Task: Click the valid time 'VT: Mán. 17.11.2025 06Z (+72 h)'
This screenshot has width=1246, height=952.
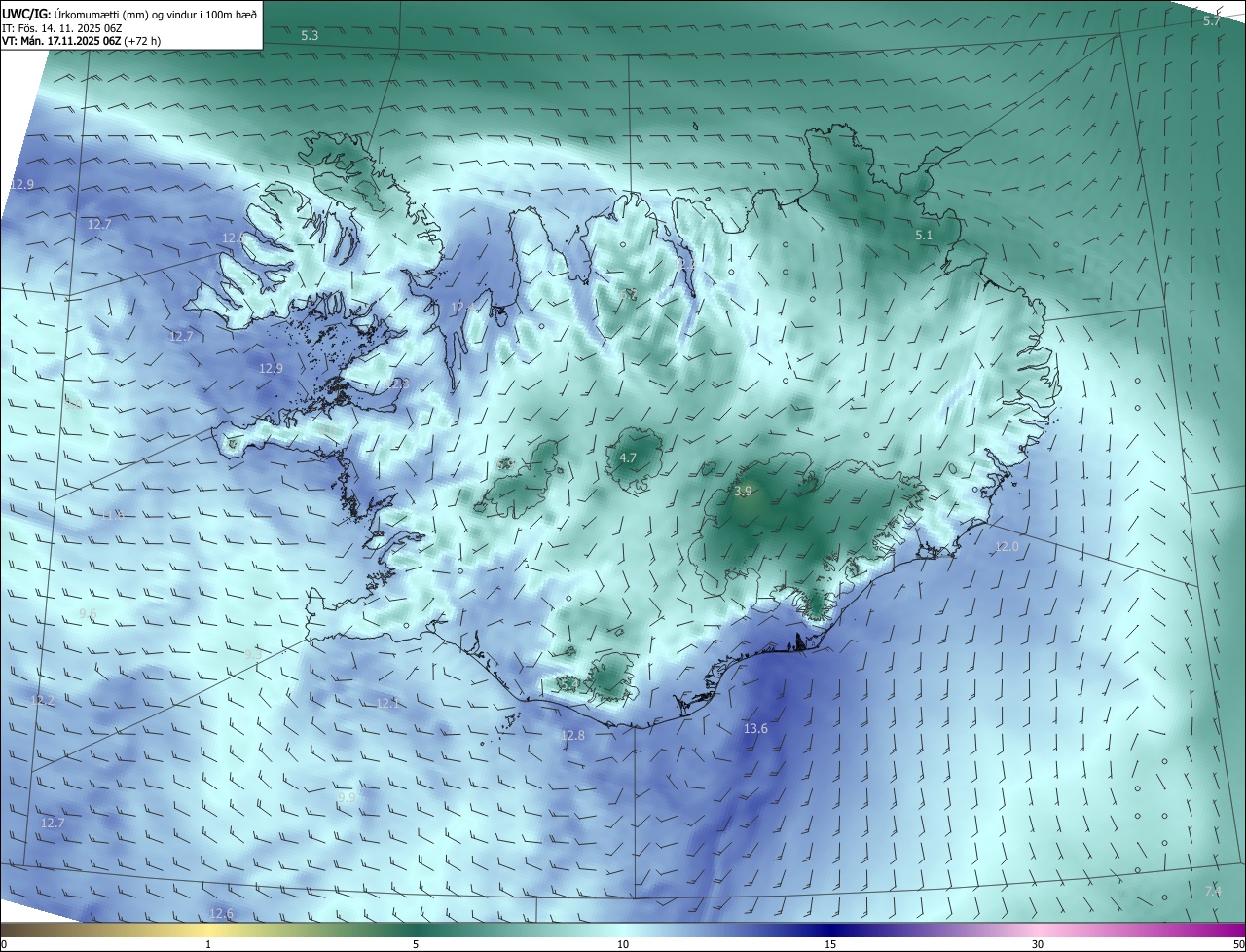Action: click(81, 41)
